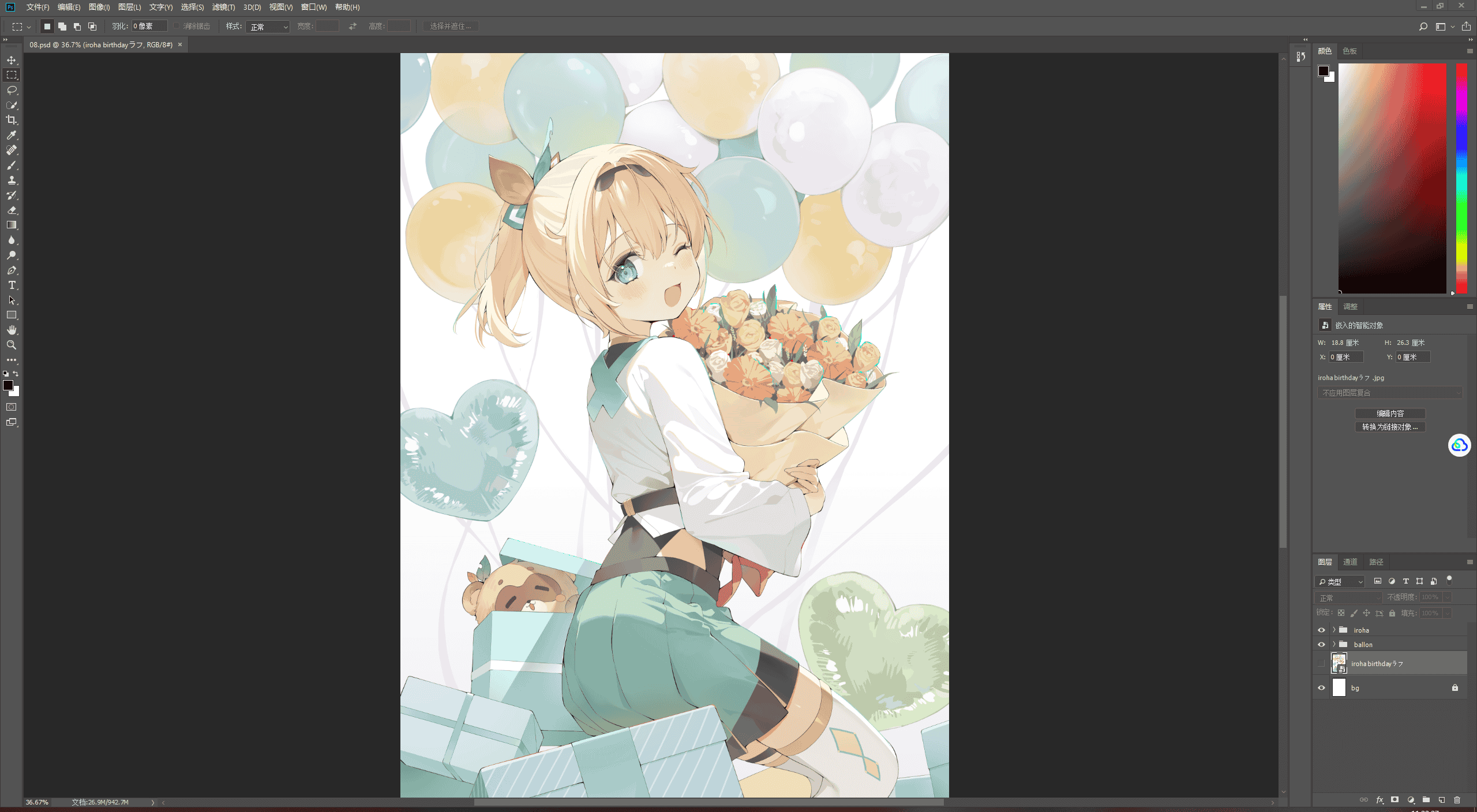The image size is (1477, 812).
Task: Select the Zoom tool
Action: click(12, 345)
